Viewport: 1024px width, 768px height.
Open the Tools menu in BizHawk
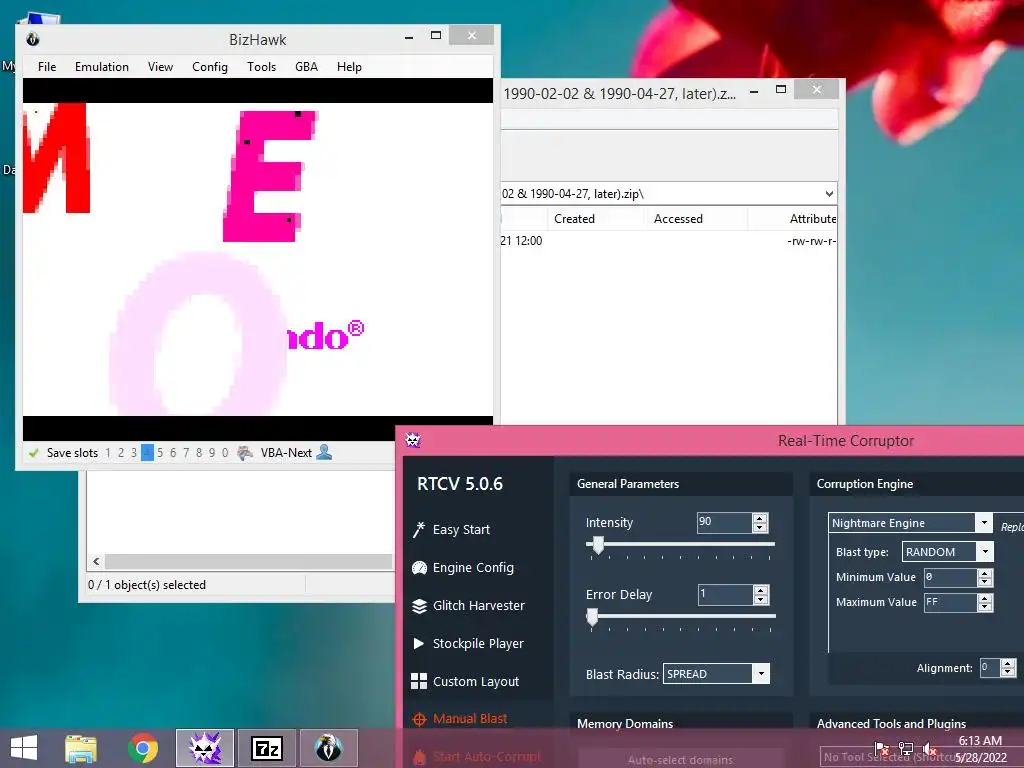(x=261, y=67)
